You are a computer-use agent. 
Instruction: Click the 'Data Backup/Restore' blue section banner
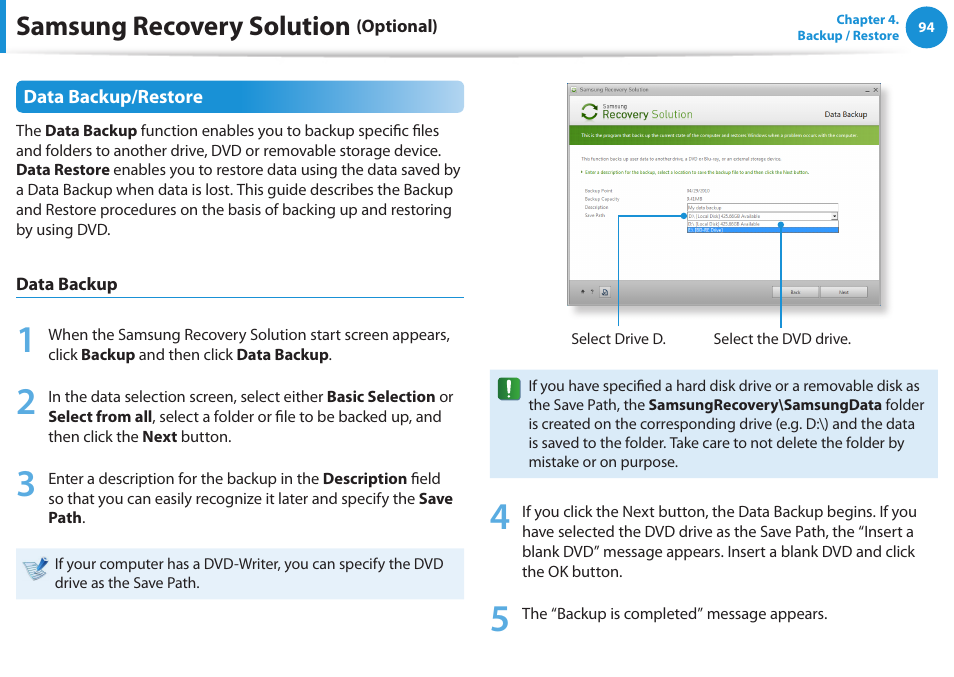(x=240, y=97)
